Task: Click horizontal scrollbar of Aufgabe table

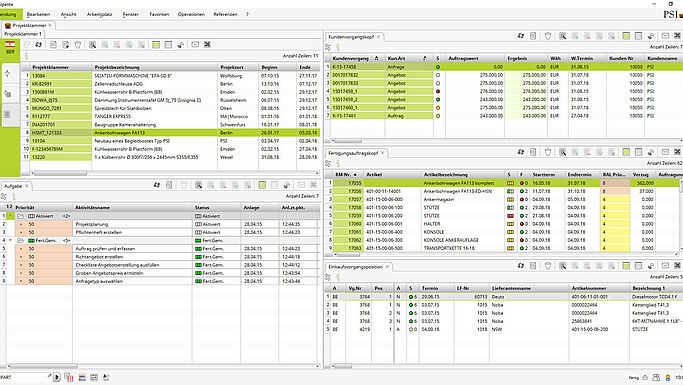Action: [x=44, y=366]
